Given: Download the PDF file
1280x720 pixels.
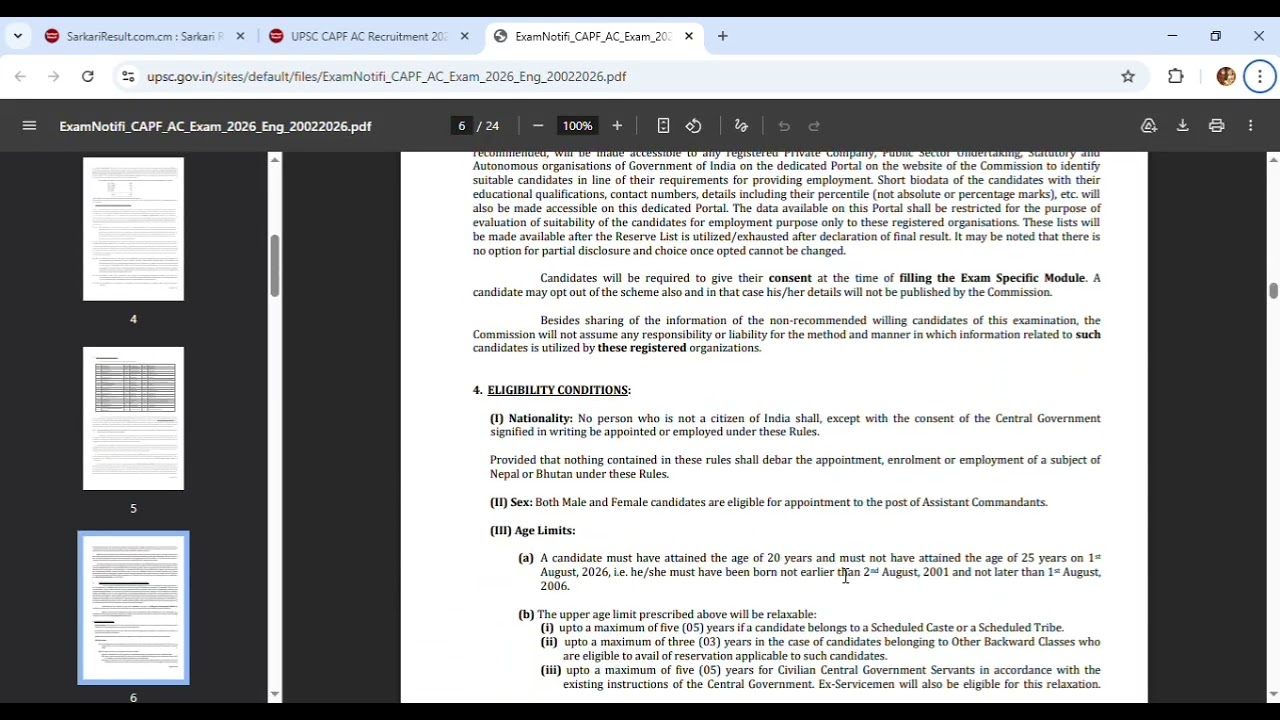Looking at the screenshot, I should coord(1183,126).
